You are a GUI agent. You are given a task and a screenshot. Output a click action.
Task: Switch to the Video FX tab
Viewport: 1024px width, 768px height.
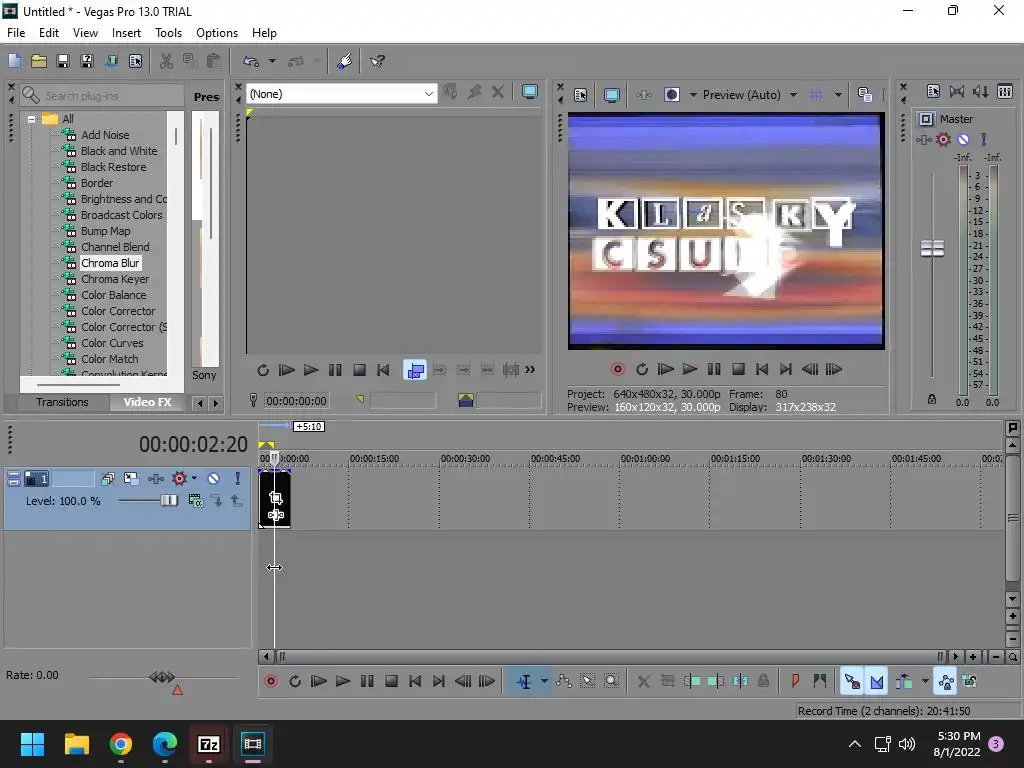[x=148, y=402]
